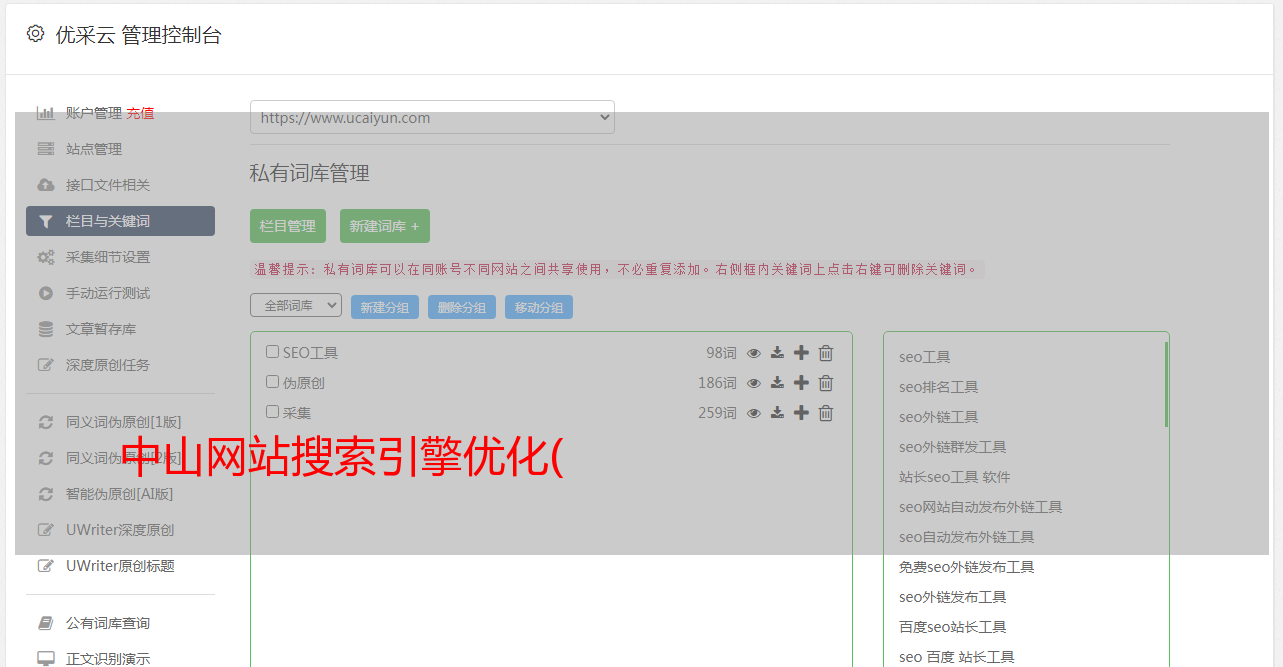
Task: Go to 站点管理 in the sidebar
Action: [94, 149]
